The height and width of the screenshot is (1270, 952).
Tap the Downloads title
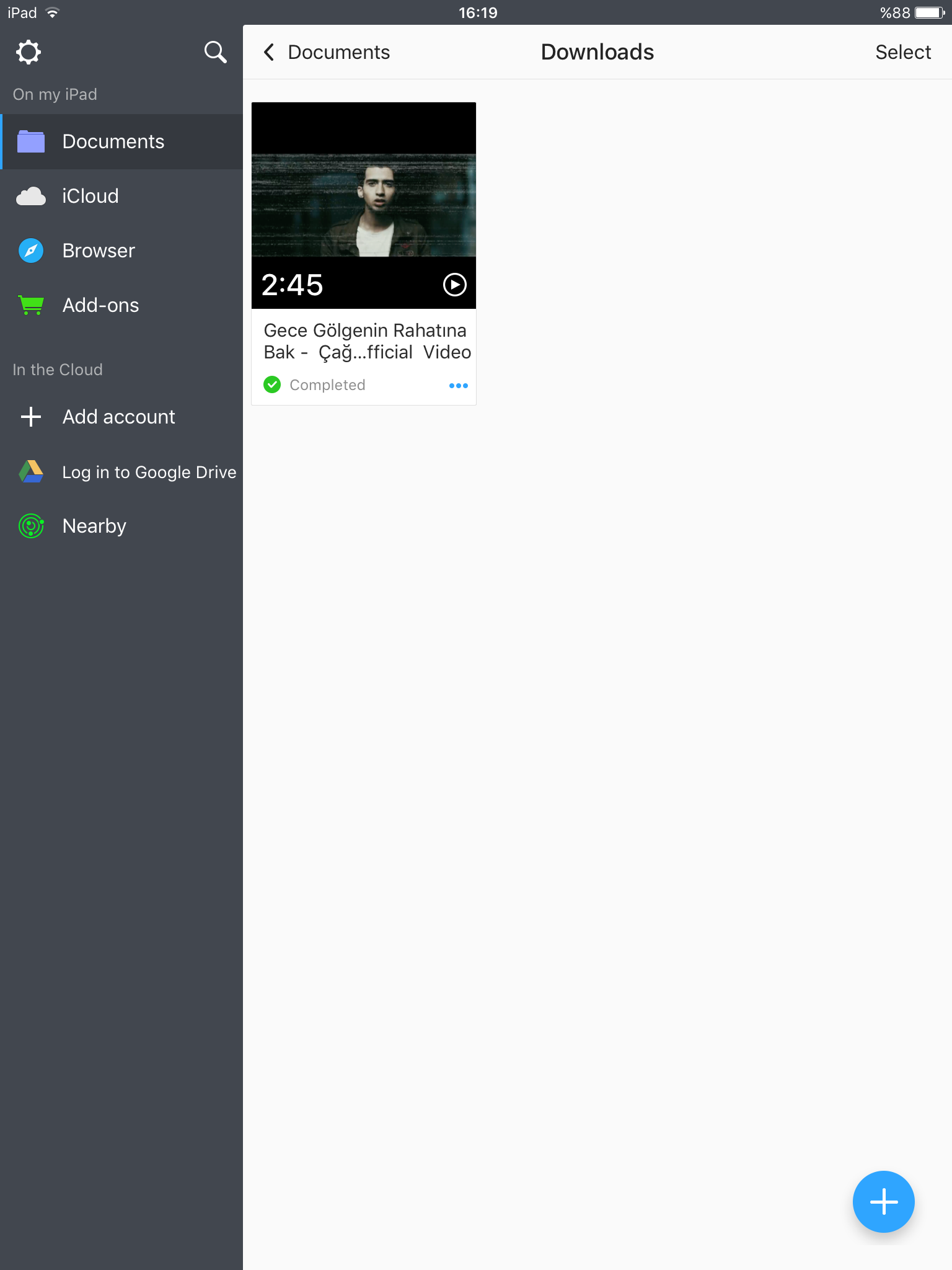point(597,52)
